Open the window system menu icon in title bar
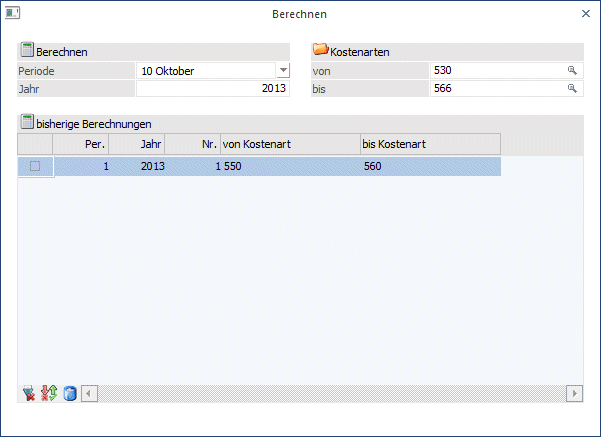 click(x=14, y=14)
